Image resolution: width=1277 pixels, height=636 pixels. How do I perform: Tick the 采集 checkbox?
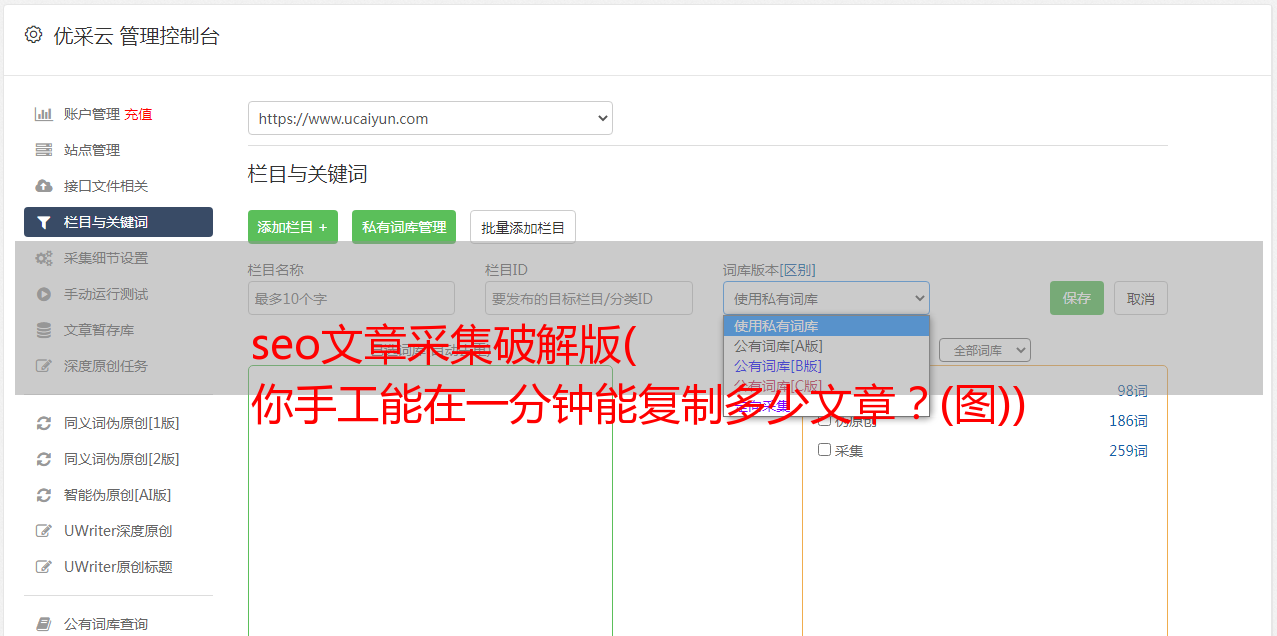tap(825, 450)
